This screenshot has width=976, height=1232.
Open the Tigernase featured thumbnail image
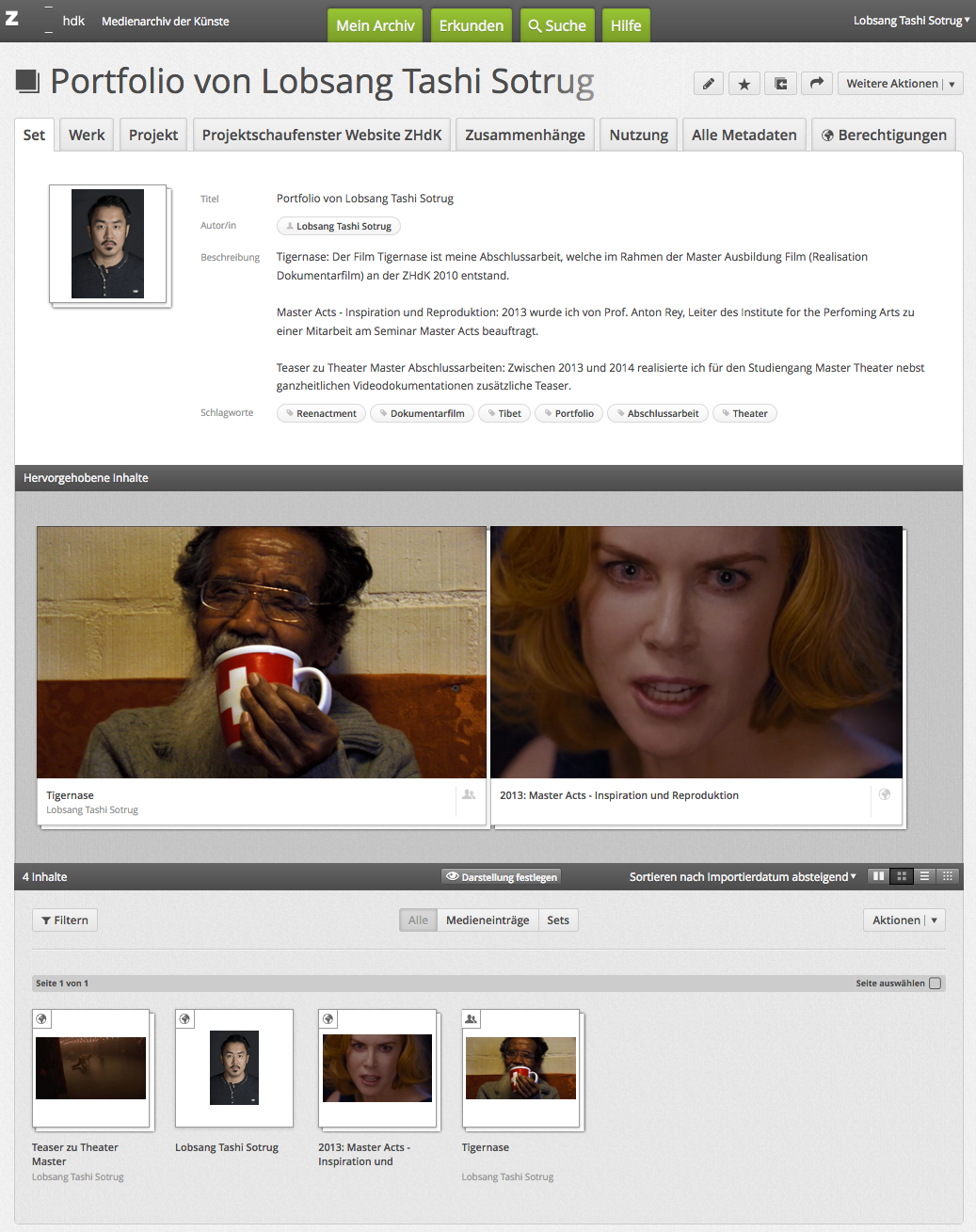pyautogui.click(x=262, y=652)
